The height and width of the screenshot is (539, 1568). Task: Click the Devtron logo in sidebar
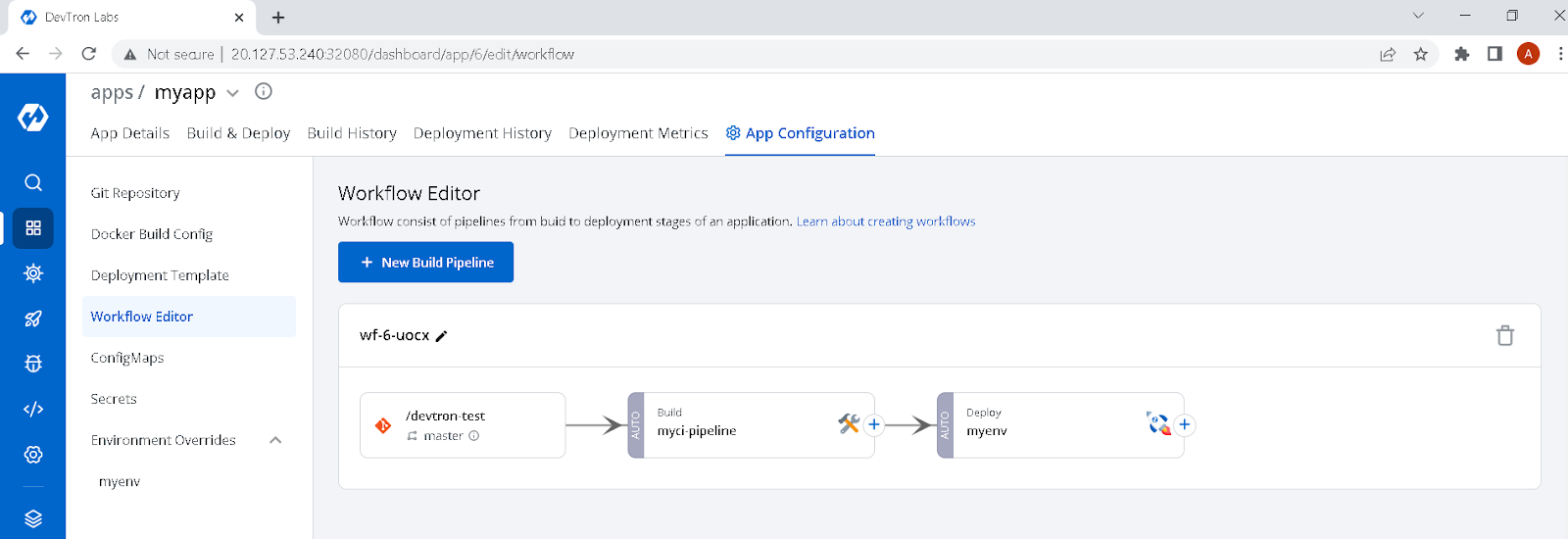(32, 118)
